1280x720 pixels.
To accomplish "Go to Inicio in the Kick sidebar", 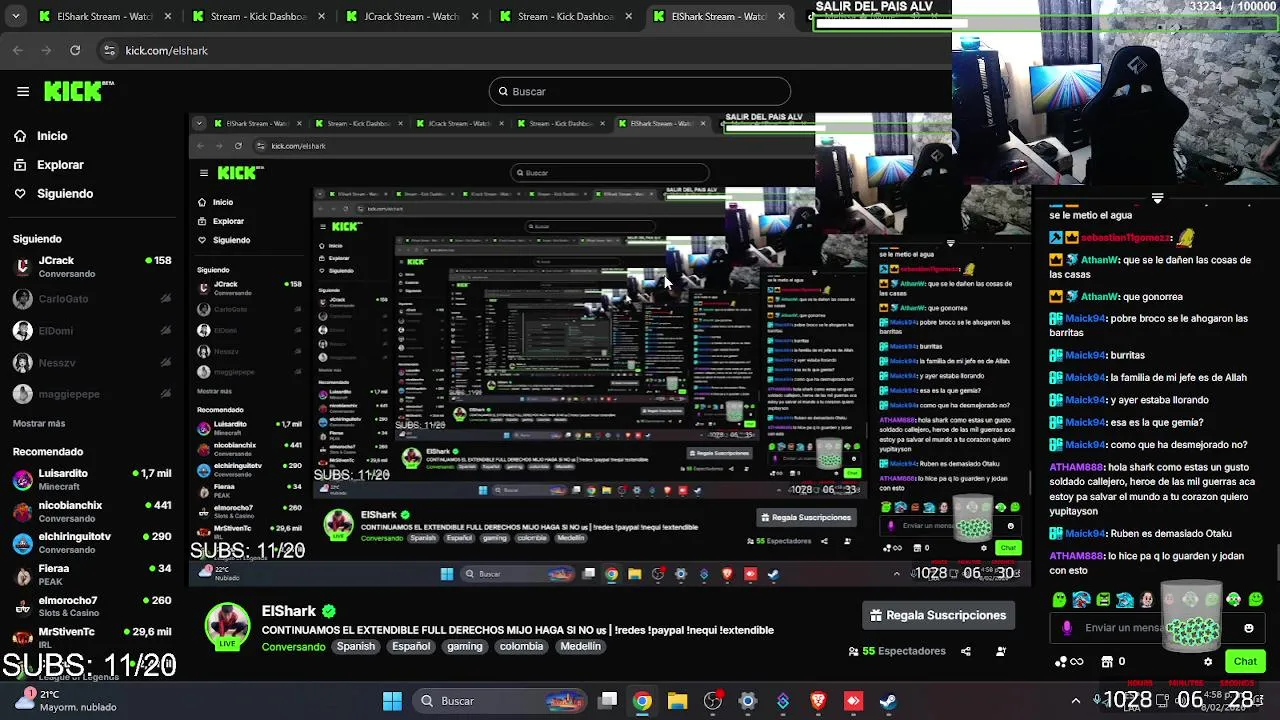I will tap(52, 136).
